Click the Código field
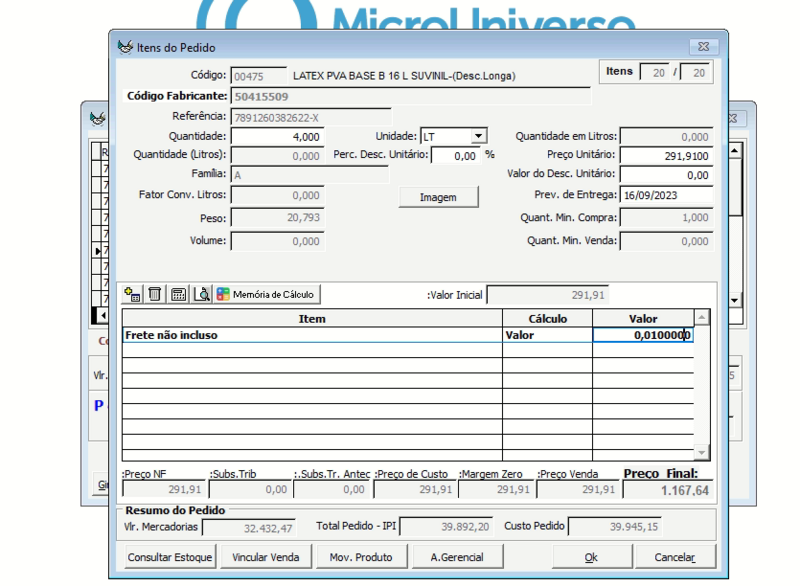Viewport: 800px width, 586px height. [259, 76]
